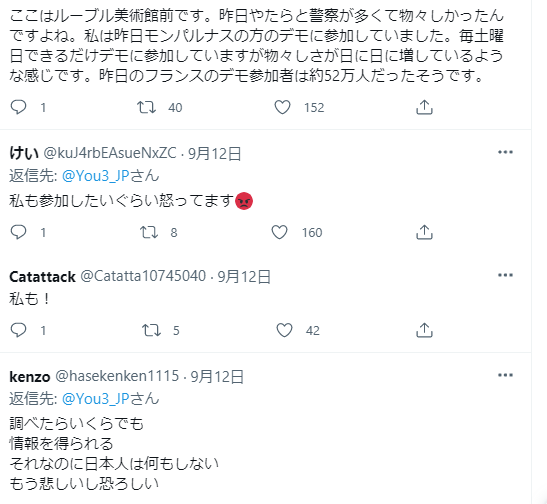Share the Louvre museum tweet

[x=424, y=107]
